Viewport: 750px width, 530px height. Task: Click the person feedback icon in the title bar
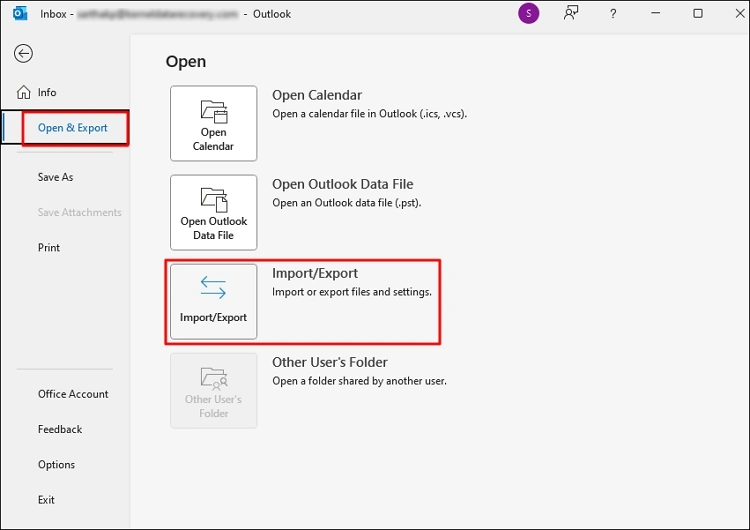[571, 14]
